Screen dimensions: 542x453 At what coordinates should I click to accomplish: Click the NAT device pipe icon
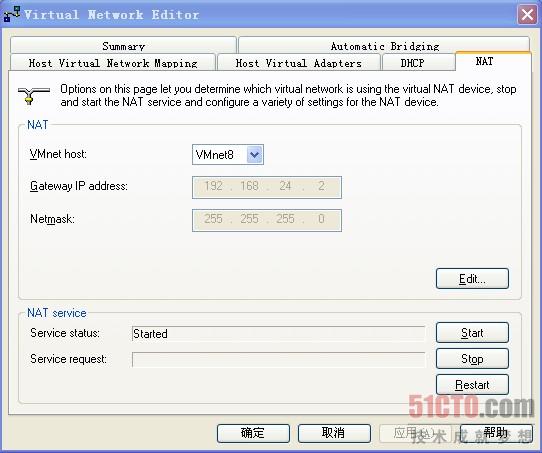[34, 95]
